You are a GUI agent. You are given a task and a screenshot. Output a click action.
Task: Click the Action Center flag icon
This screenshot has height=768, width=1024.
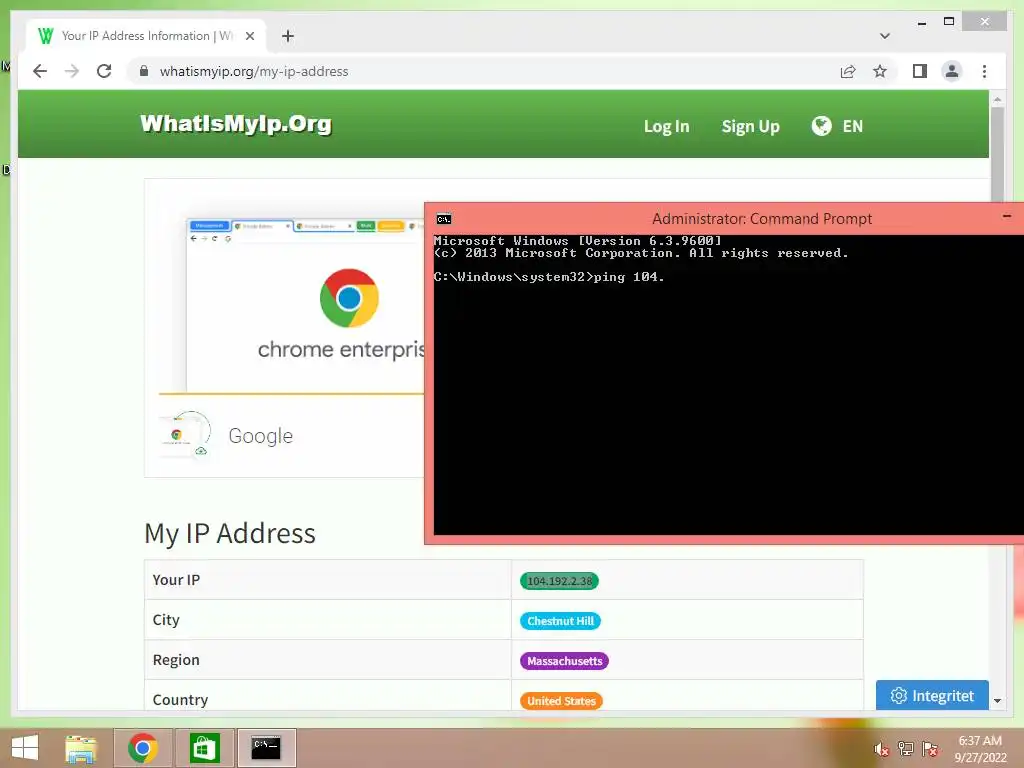(x=930, y=749)
